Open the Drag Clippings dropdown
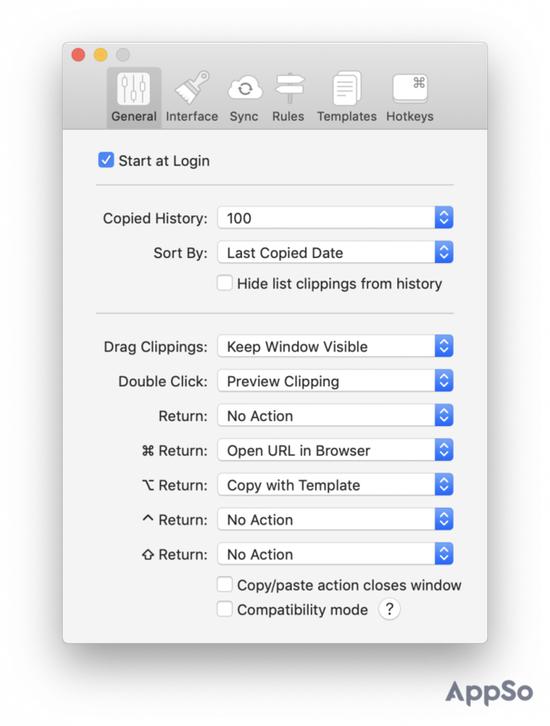 point(335,346)
